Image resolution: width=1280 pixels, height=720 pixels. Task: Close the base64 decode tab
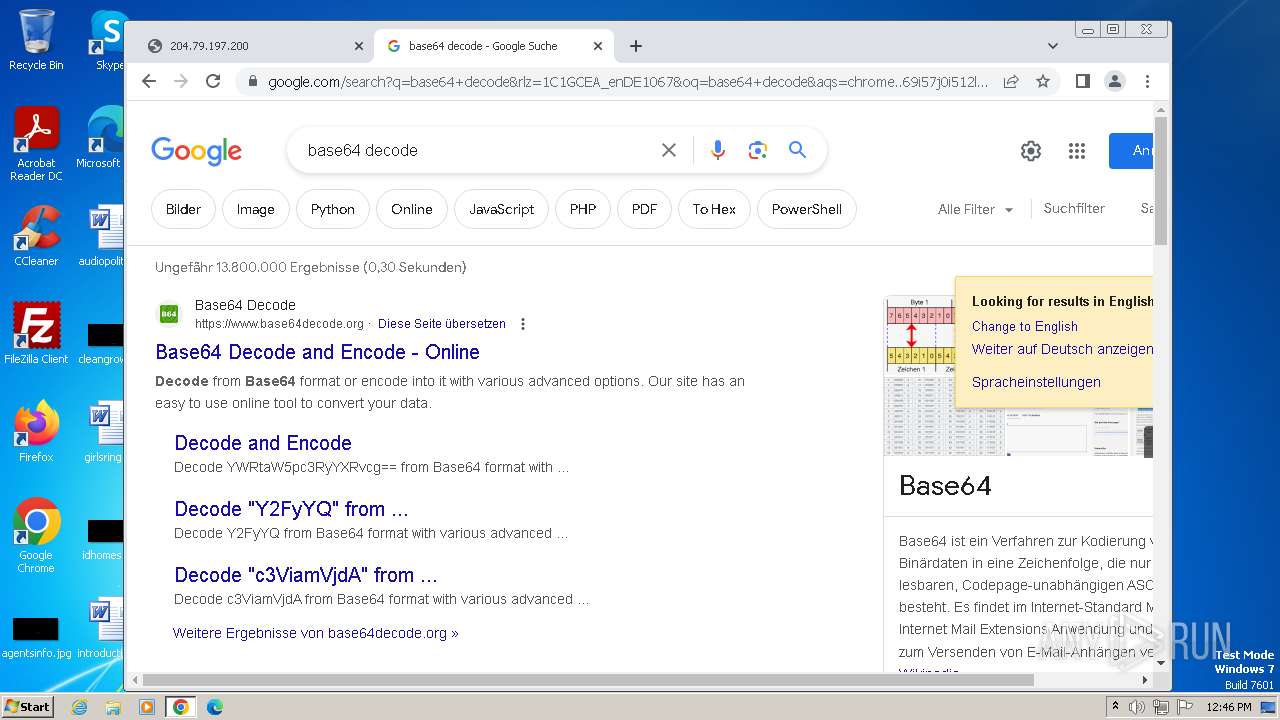[598, 46]
